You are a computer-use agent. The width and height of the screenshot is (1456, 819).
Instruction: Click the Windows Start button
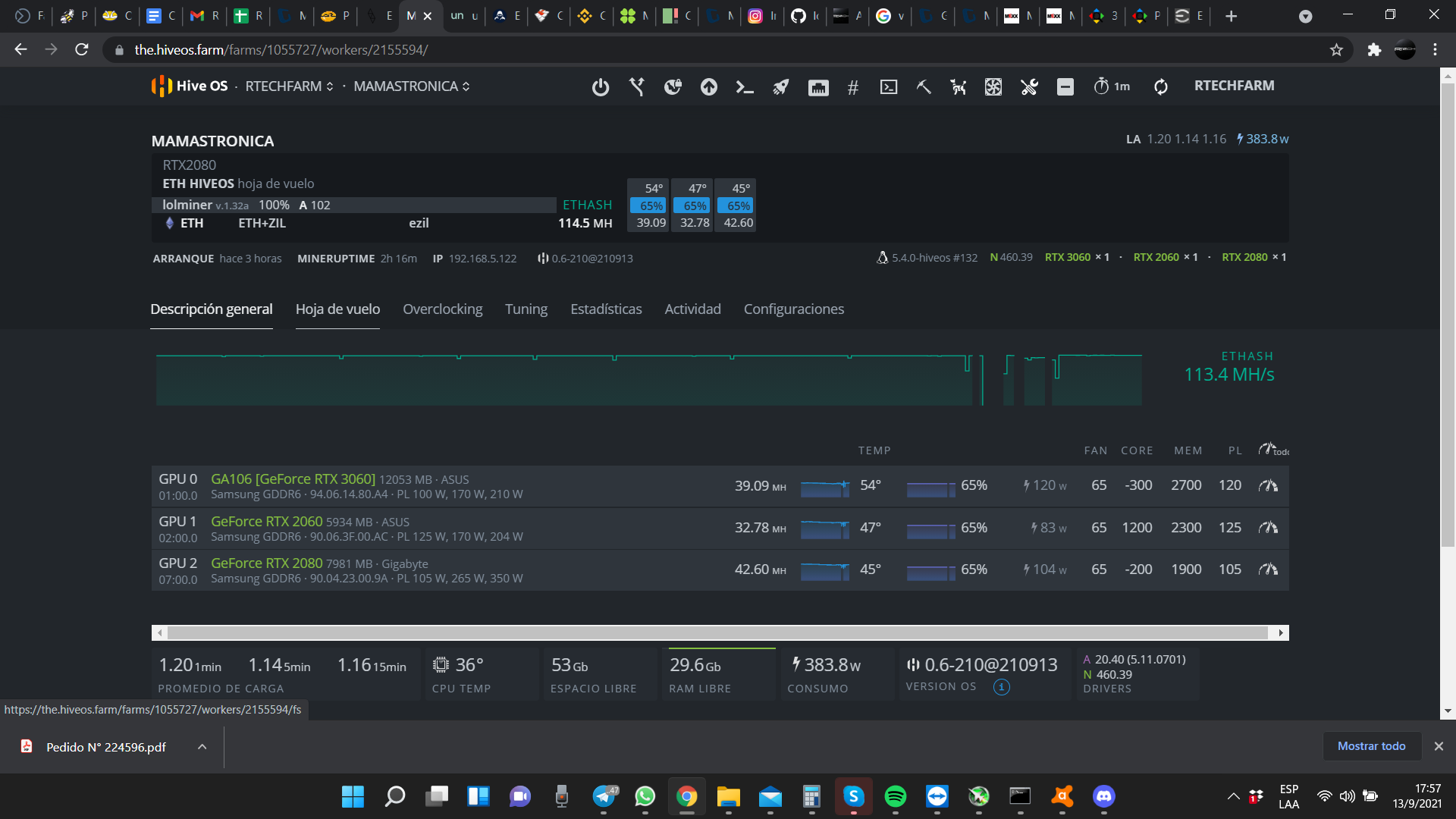(x=353, y=796)
